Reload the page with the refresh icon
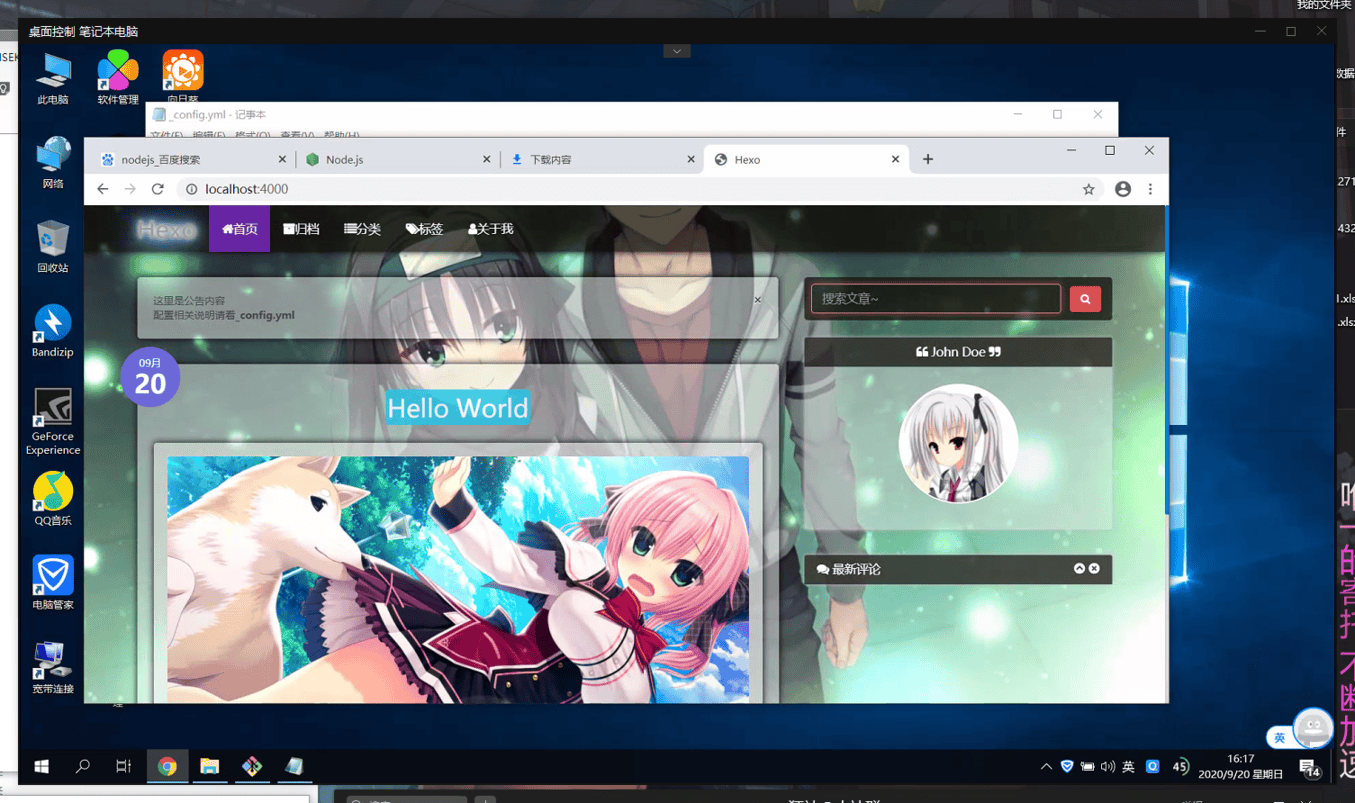 pos(157,189)
